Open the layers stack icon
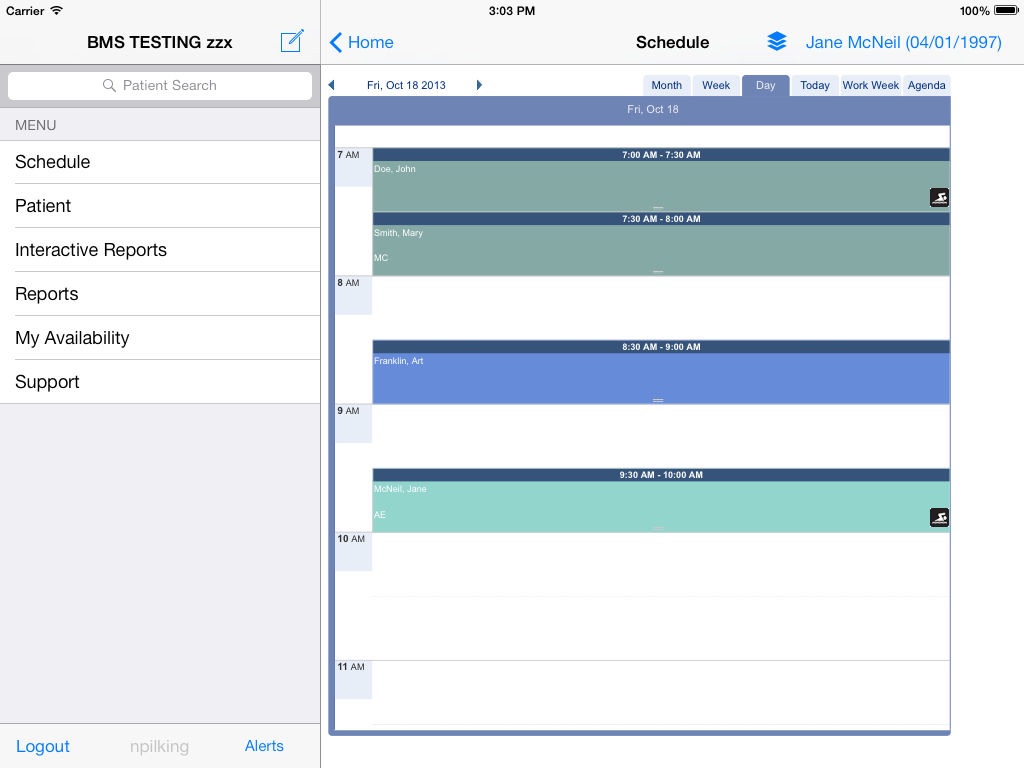Image resolution: width=1024 pixels, height=768 pixels. pyautogui.click(x=777, y=42)
